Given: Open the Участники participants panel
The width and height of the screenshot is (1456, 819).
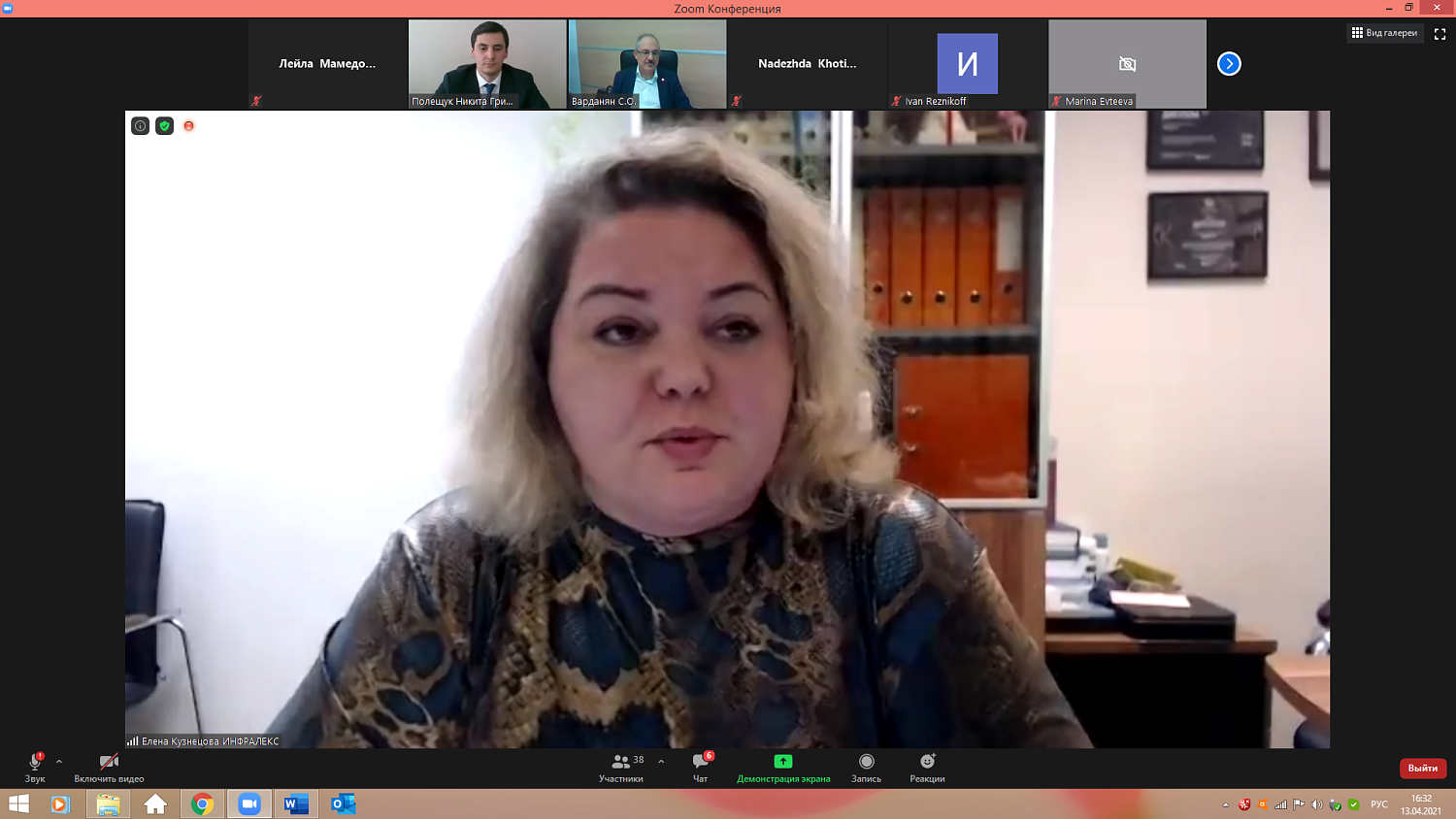Looking at the screenshot, I should [x=621, y=766].
